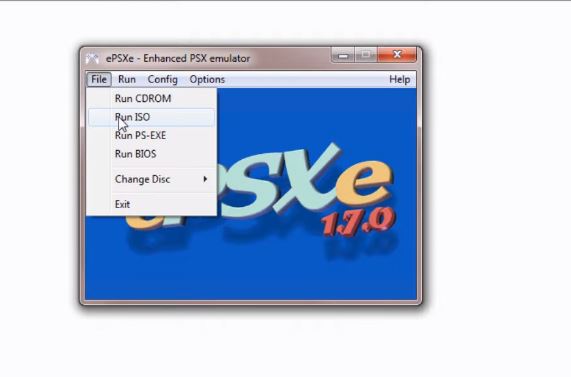Open the File menu
571x377 pixels.
99,79
